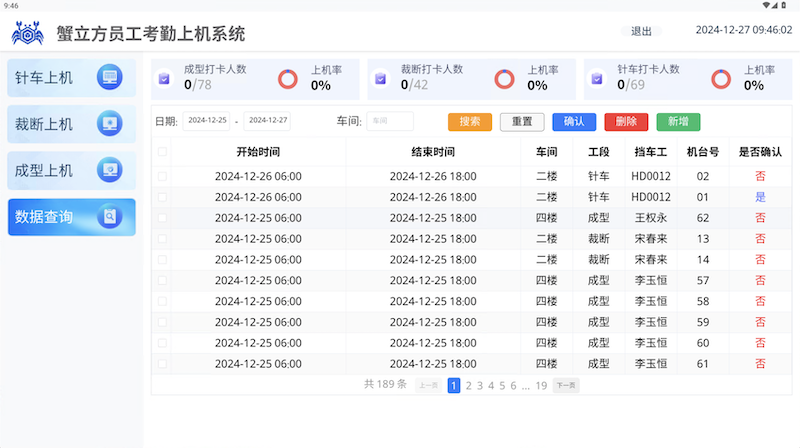Open the 针车上机 menu
This screenshot has width=800, height=448.
pos(71,78)
